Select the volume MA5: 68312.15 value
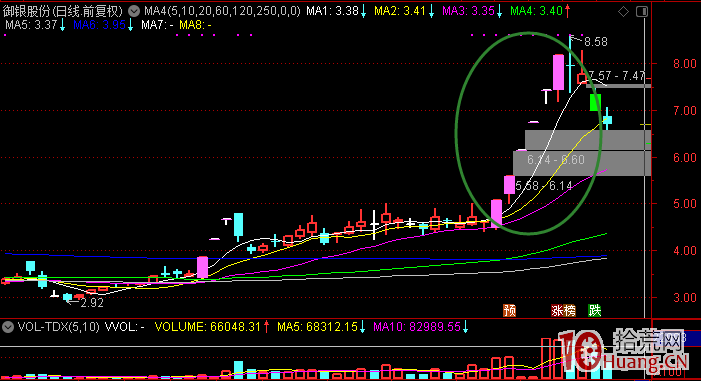This screenshot has height=381, width=701. click(317, 327)
